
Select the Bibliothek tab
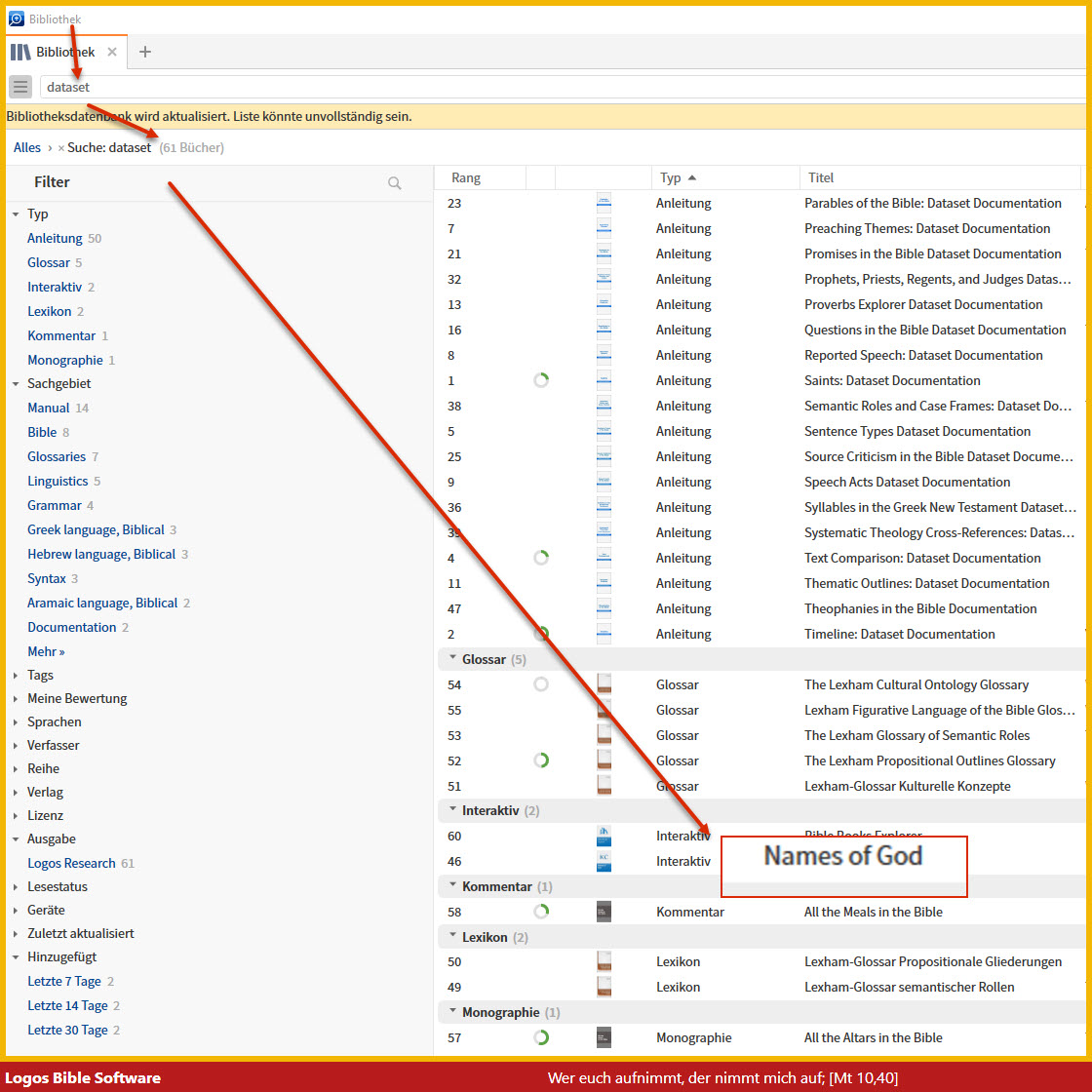click(65, 52)
